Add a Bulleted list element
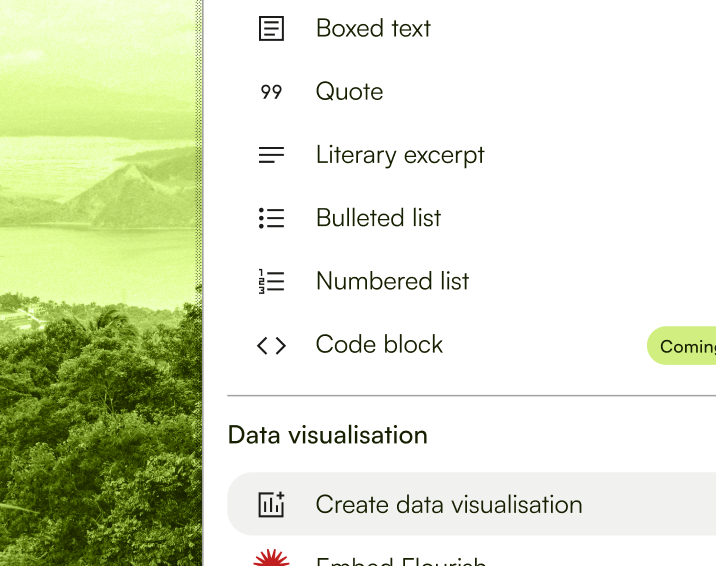The width and height of the screenshot is (716, 566). tap(378, 218)
